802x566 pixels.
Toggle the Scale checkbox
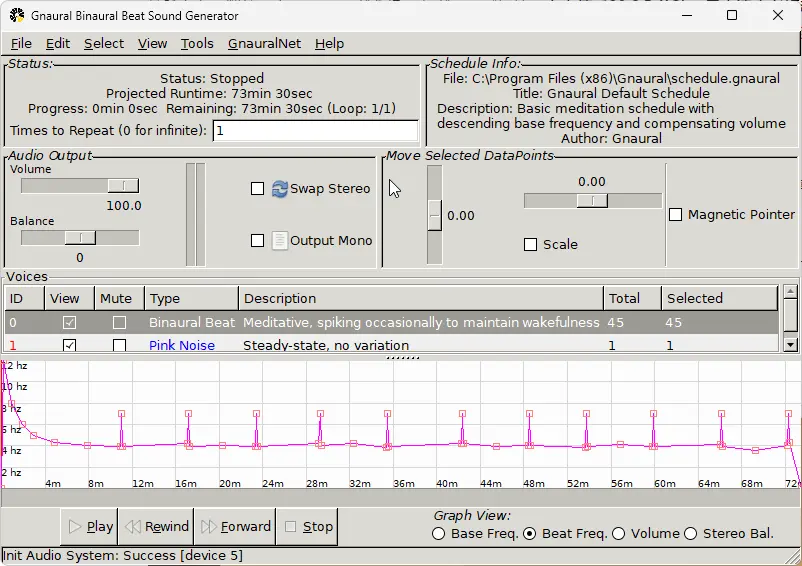(x=531, y=245)
